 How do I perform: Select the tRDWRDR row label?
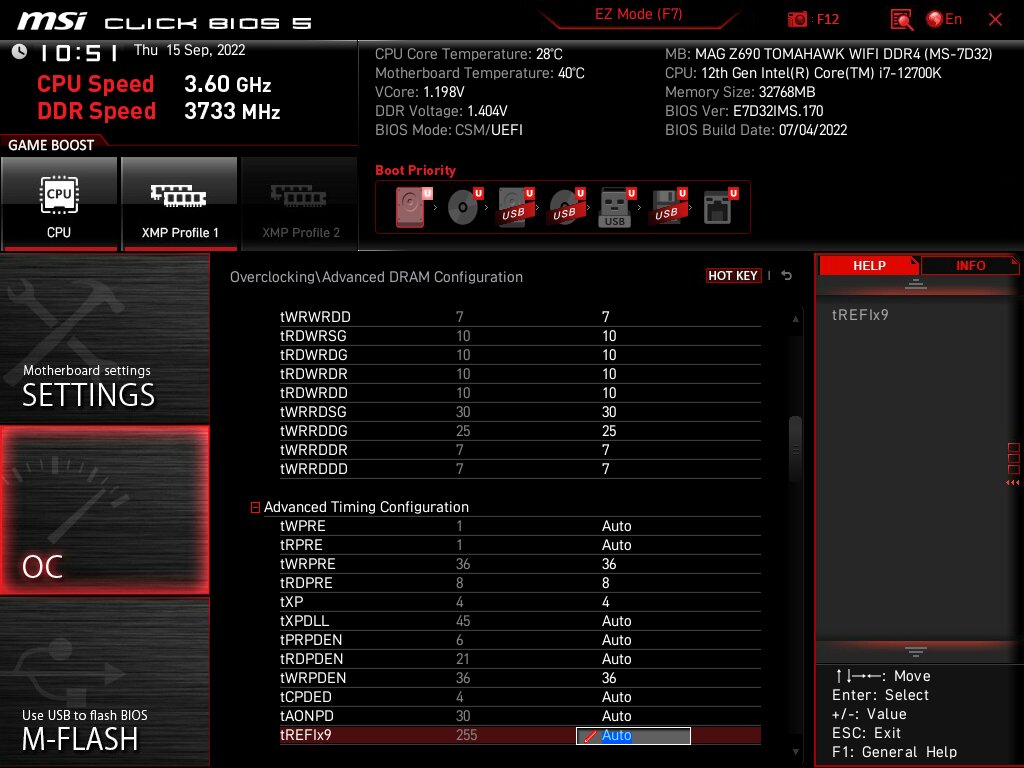coord(313,374)
